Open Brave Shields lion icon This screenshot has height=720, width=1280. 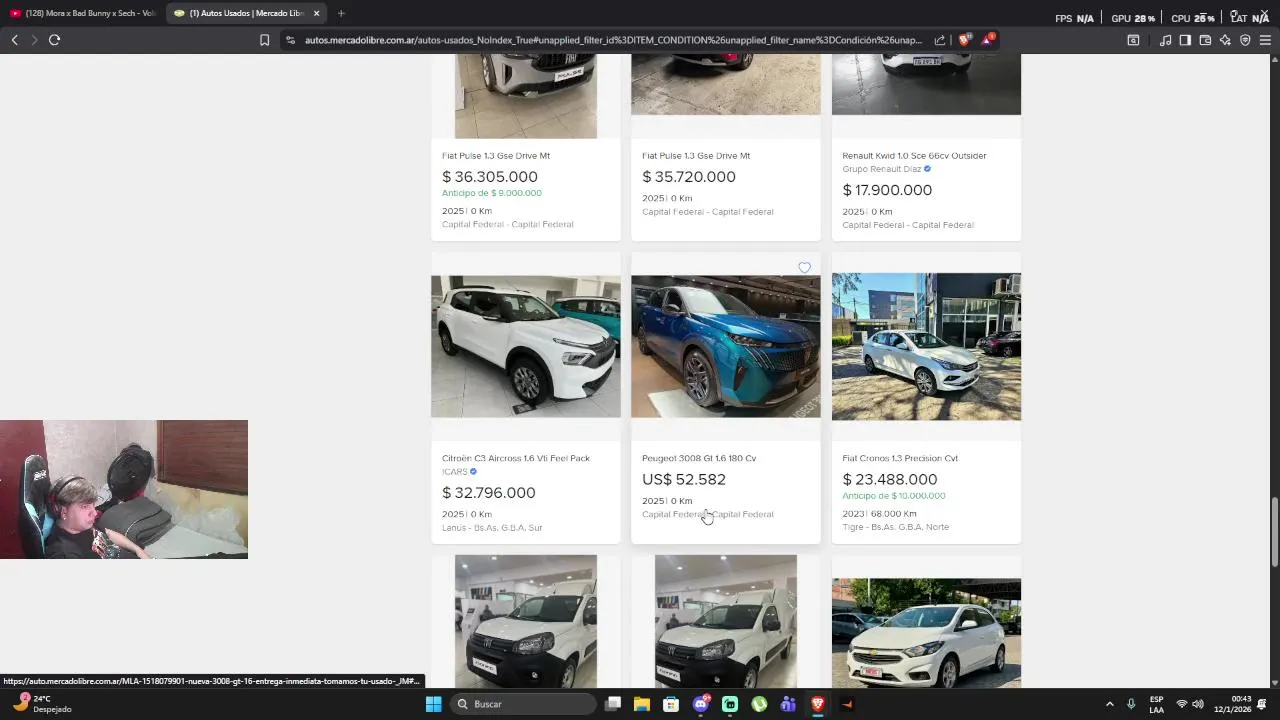(965, 40)
